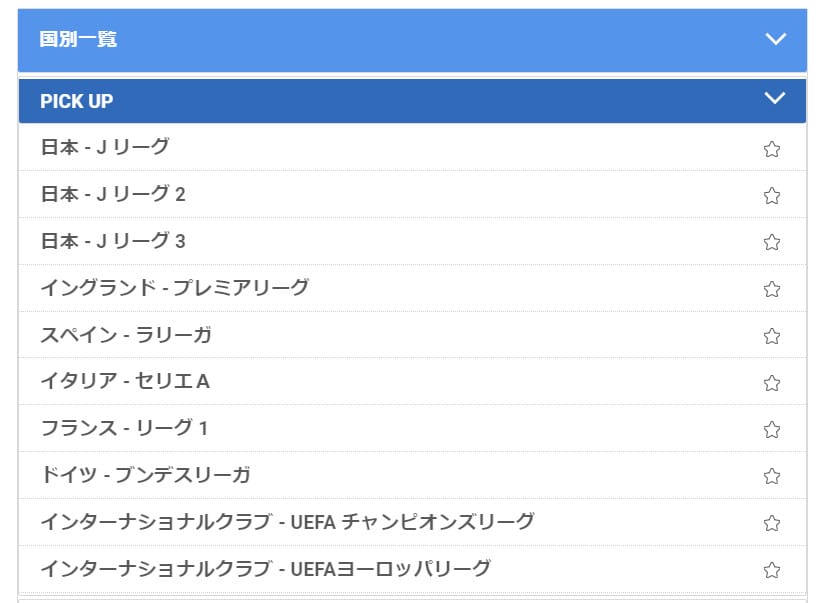Favorite 日本 - Jリーグ with its star
This screenshot has width=816, height=603.
pos(771,149)
